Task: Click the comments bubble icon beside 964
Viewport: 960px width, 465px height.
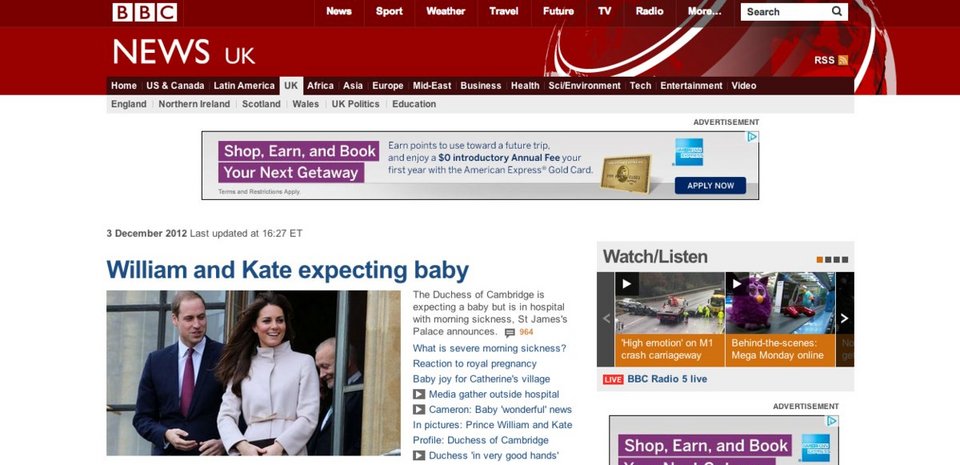Action: click(x=509, y=333)
